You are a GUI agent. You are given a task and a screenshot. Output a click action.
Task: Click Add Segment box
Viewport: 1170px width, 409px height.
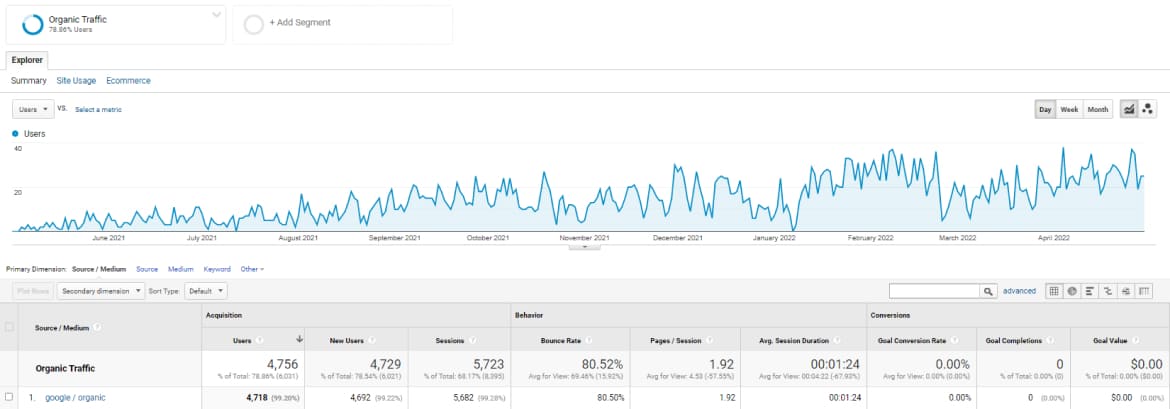click(342, 23)
